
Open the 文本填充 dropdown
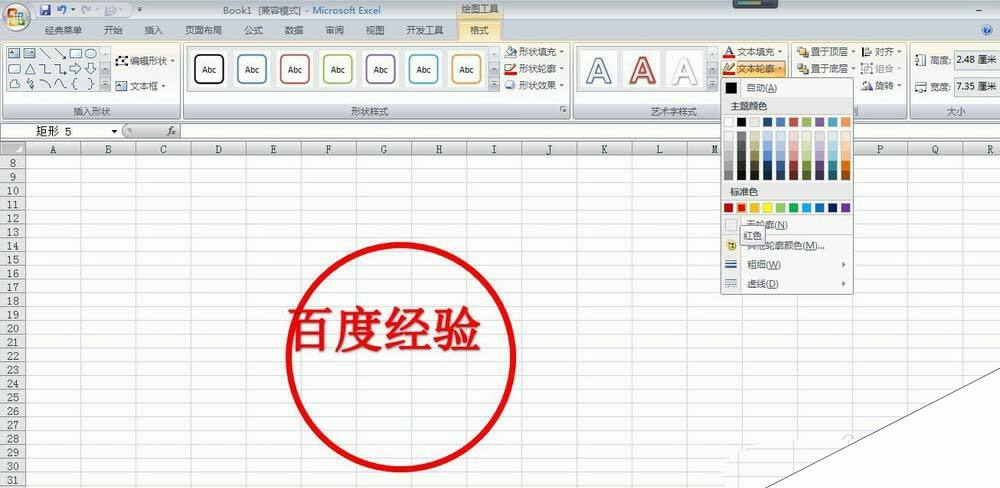pyautogui.click(x=753, y=51)
